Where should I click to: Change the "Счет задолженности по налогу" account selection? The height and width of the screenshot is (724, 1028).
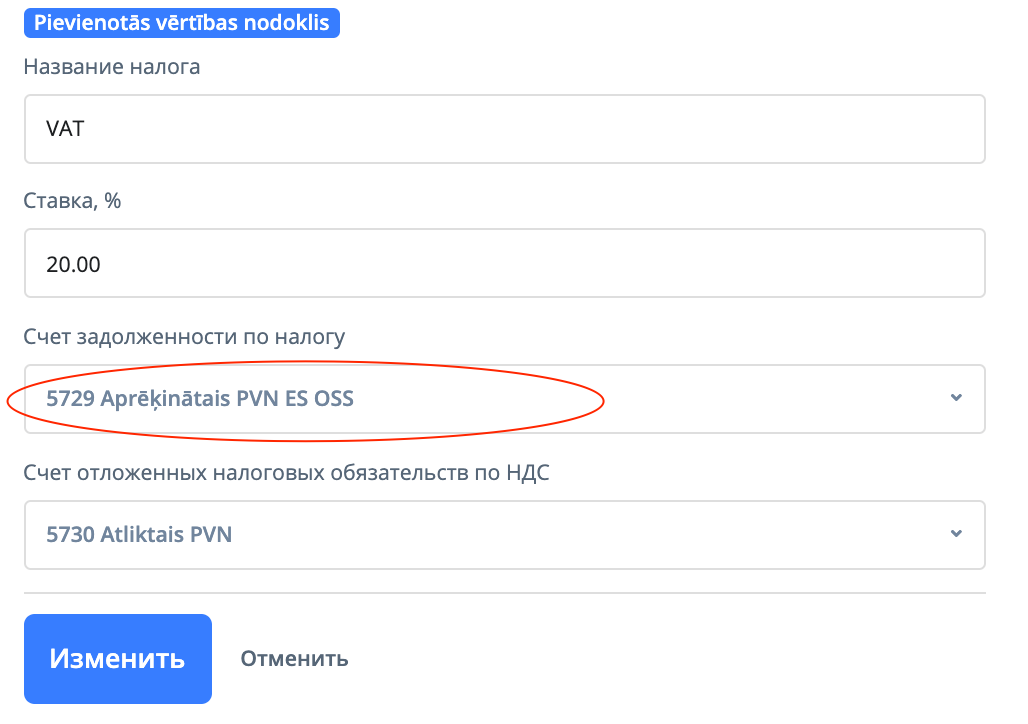(x=504, y=399)
